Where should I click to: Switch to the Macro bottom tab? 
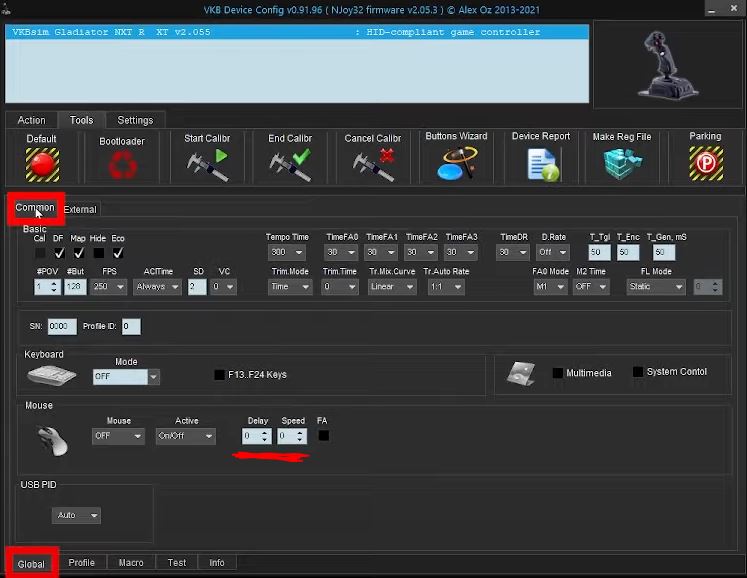click(x=131, y=563)
